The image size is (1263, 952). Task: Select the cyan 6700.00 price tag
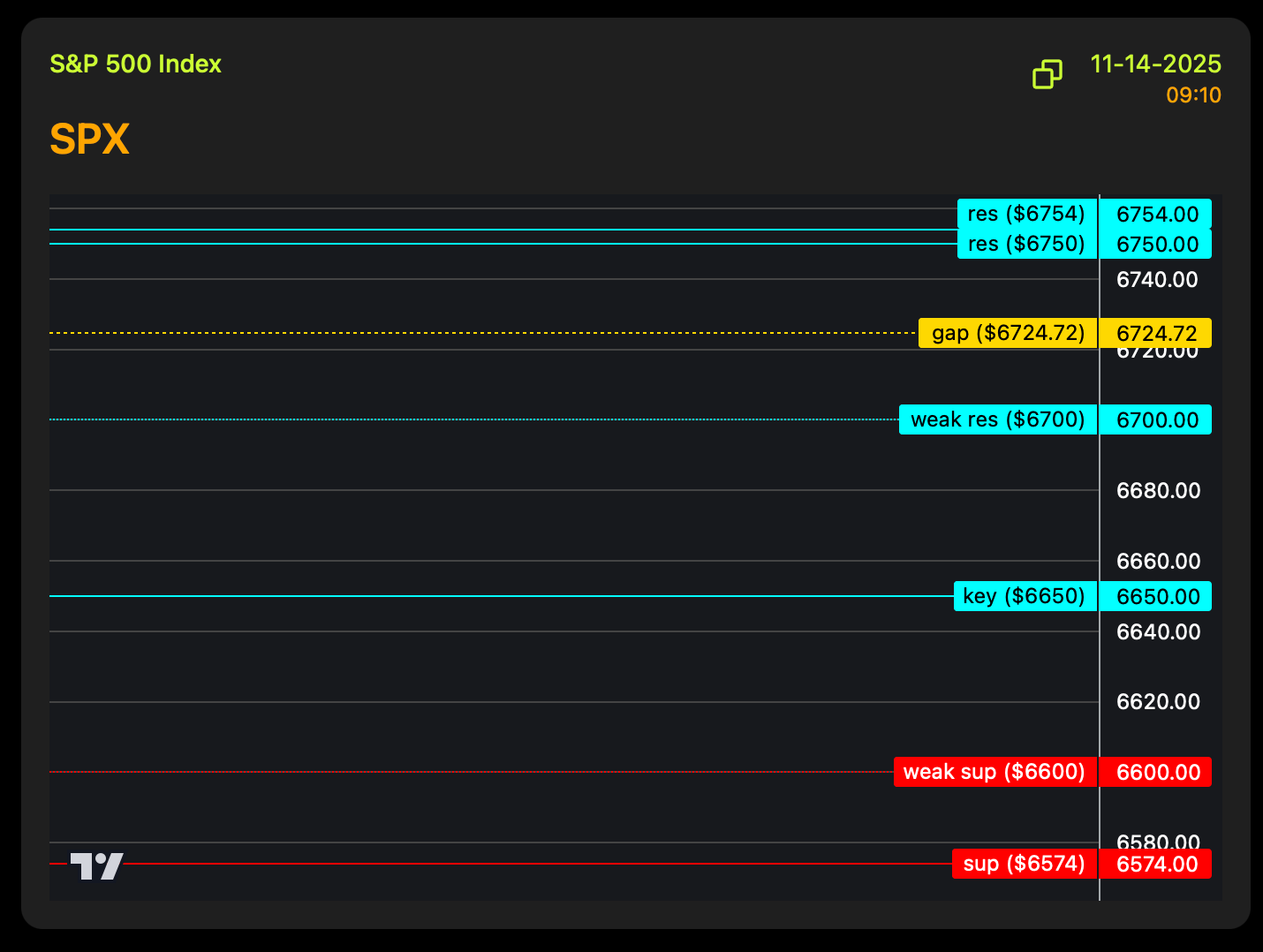pyautogui.click(x=1156, y=419)
